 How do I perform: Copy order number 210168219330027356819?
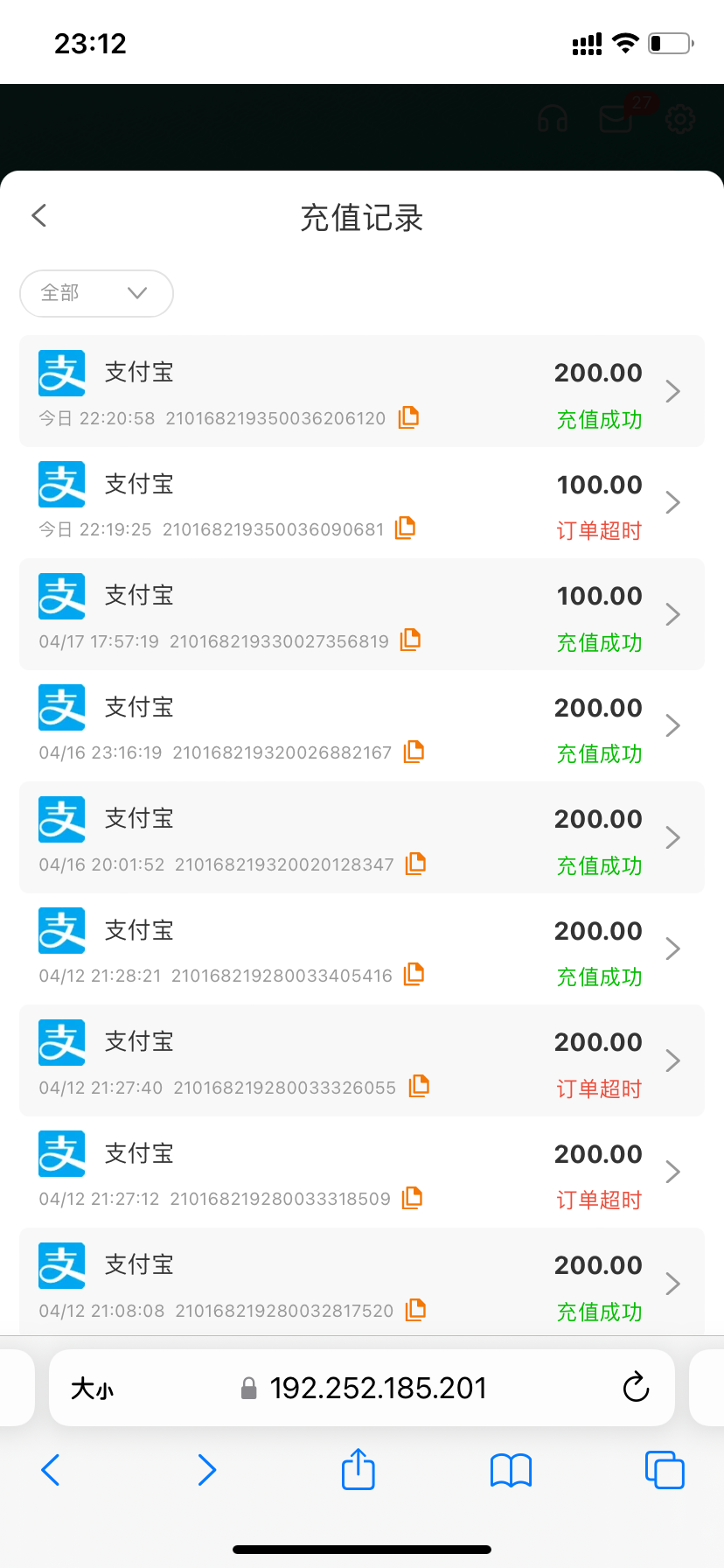(x=410, y=640)
